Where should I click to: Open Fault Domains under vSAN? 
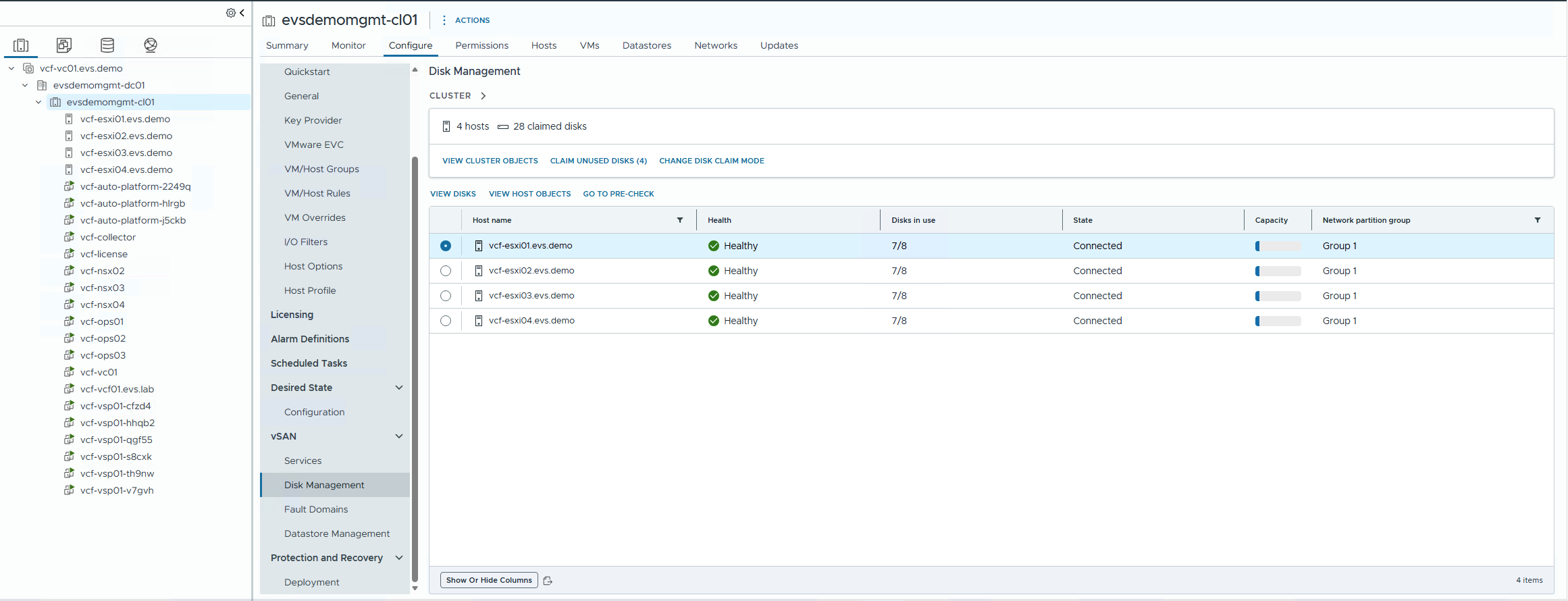(316, 509)
